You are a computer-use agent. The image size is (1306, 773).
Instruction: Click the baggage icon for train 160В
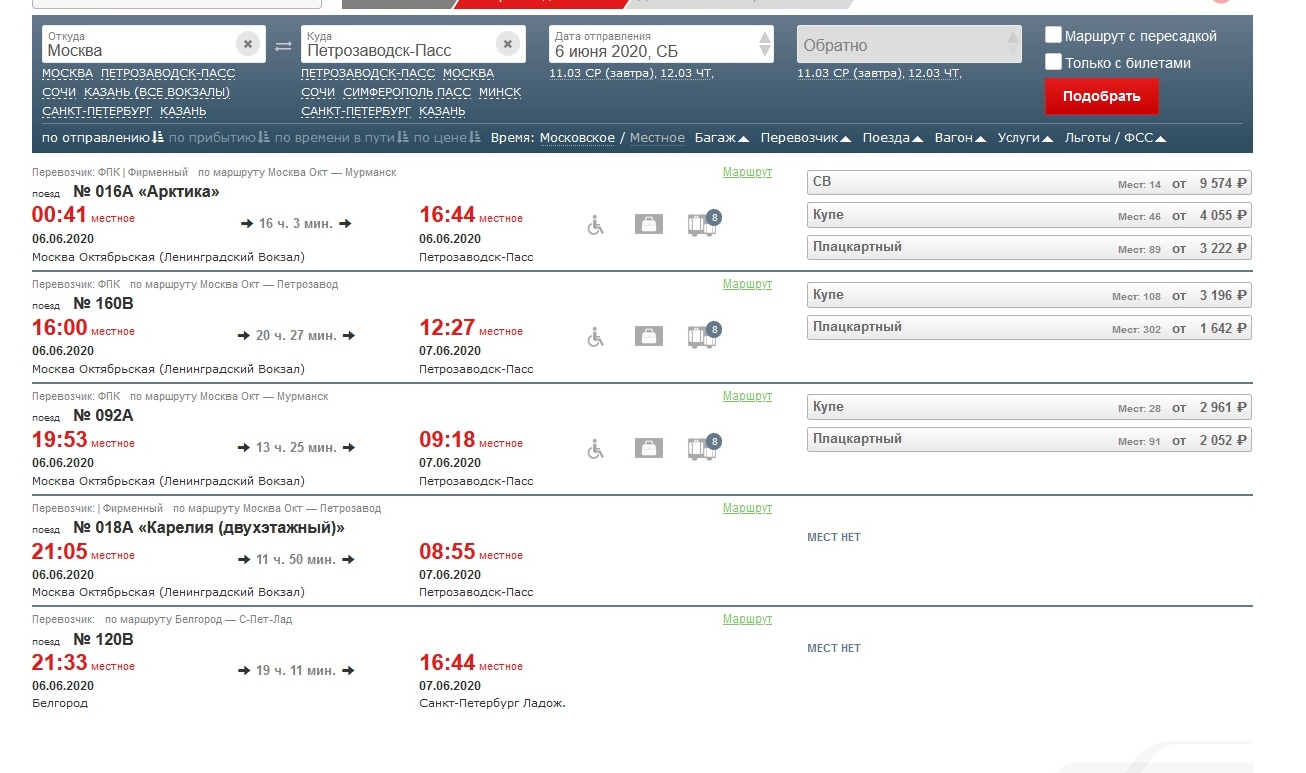pos(649,337)
